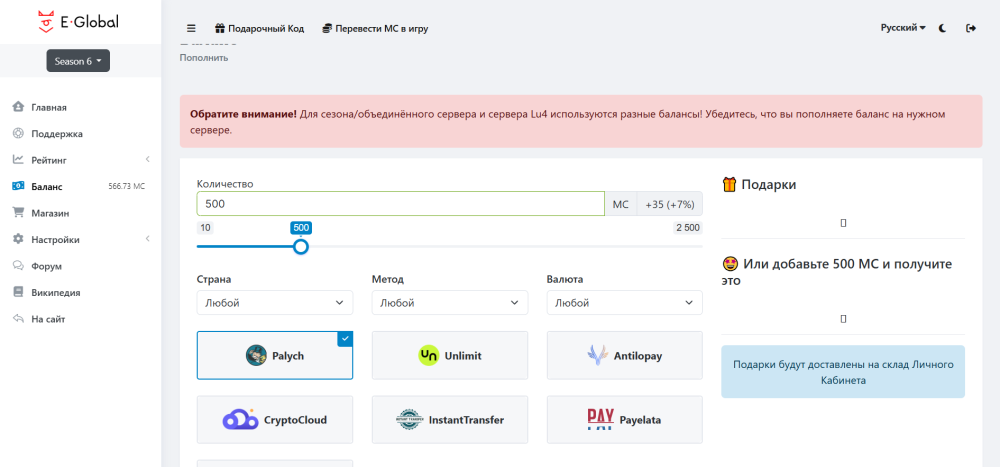This screenshot has height=467, width=1000.
Task: Click the Количество amount input field
Action: click(400, 203)
